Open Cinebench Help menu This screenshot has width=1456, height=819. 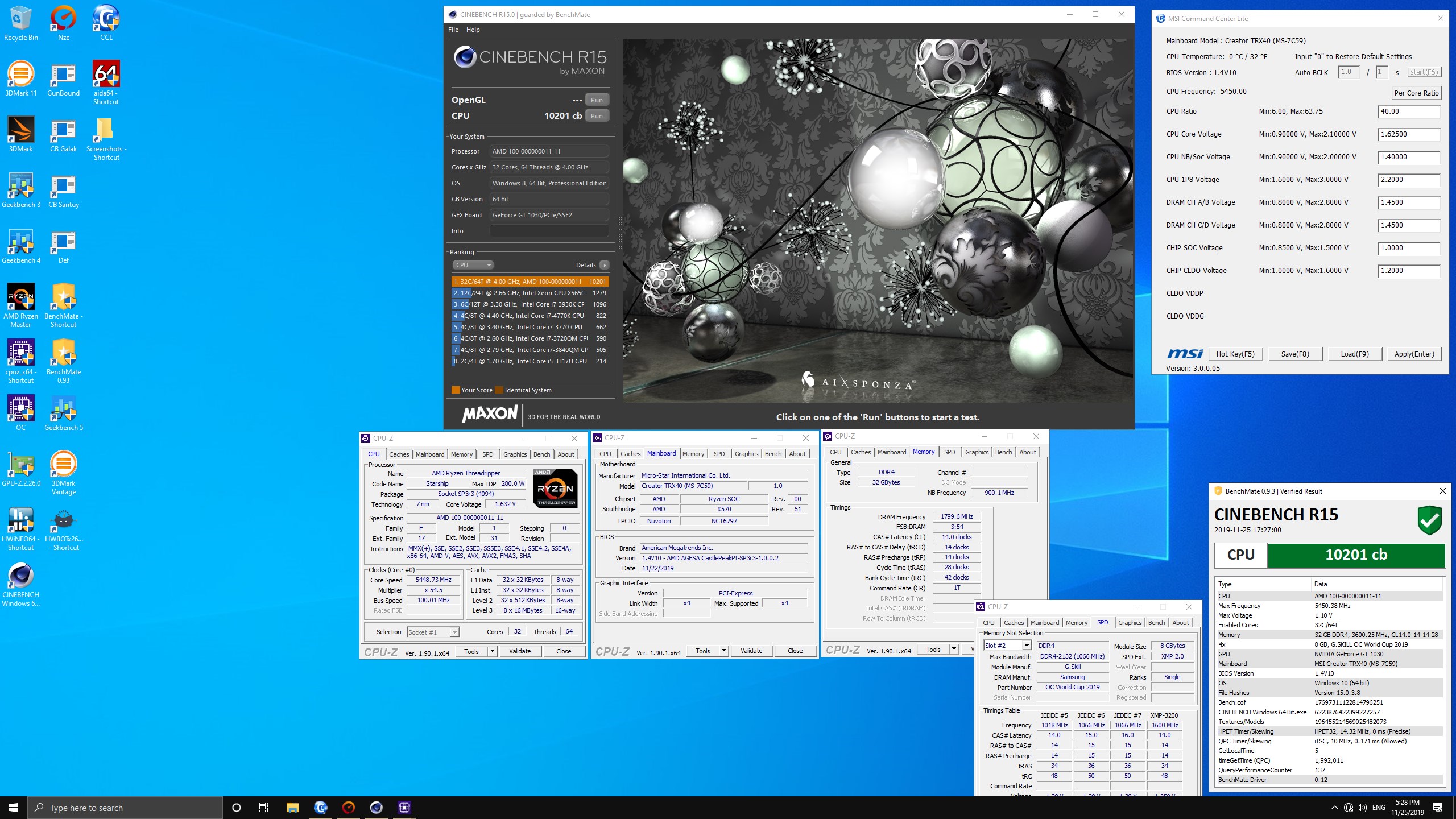(x=473, y=30)
